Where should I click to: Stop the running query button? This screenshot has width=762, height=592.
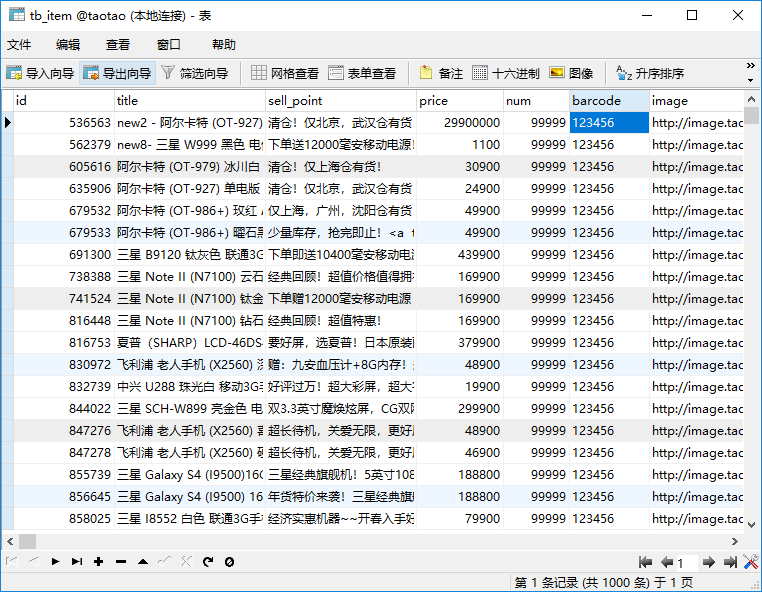(x=229, y=562)
